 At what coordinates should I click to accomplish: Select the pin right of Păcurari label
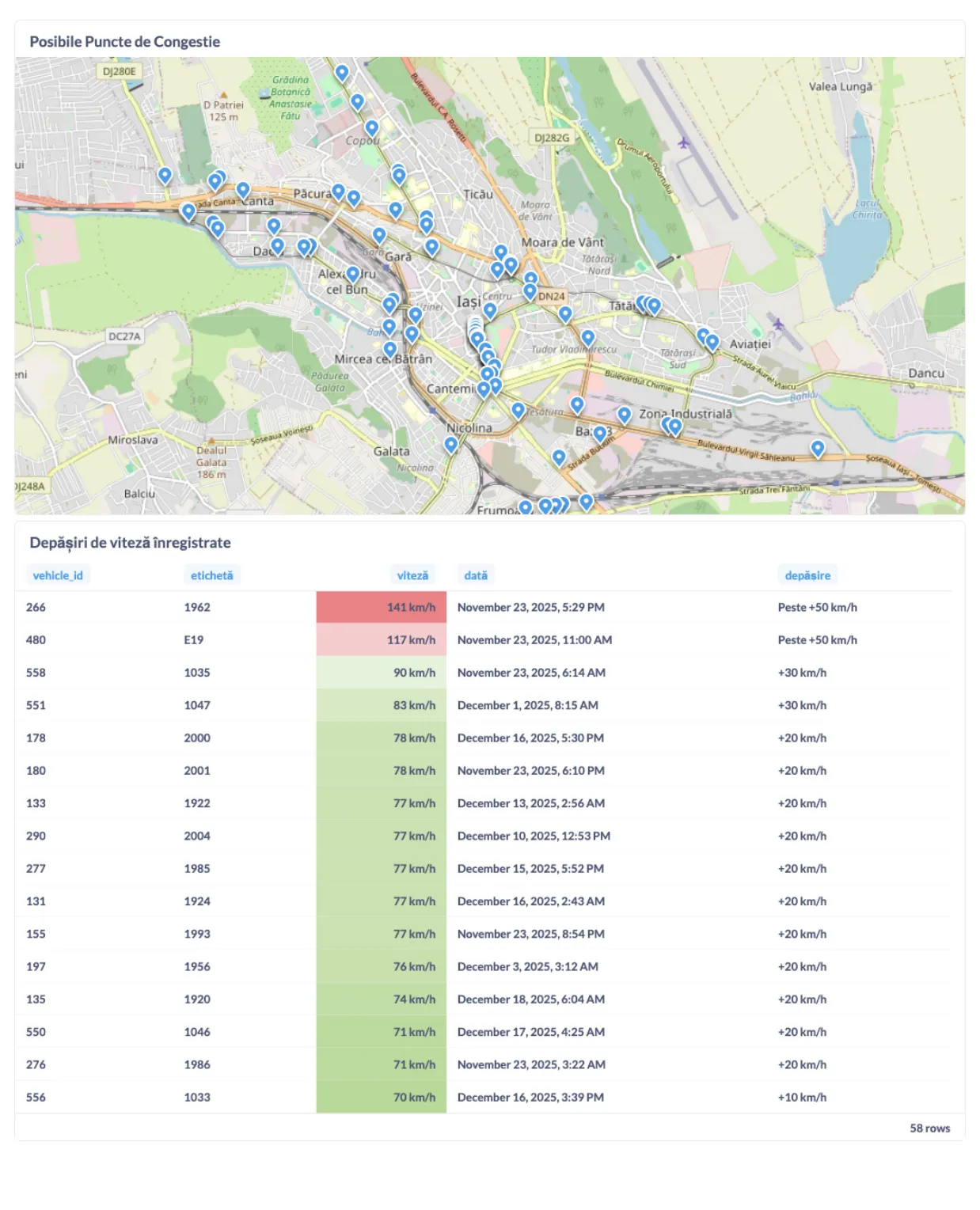pos(339,192)
